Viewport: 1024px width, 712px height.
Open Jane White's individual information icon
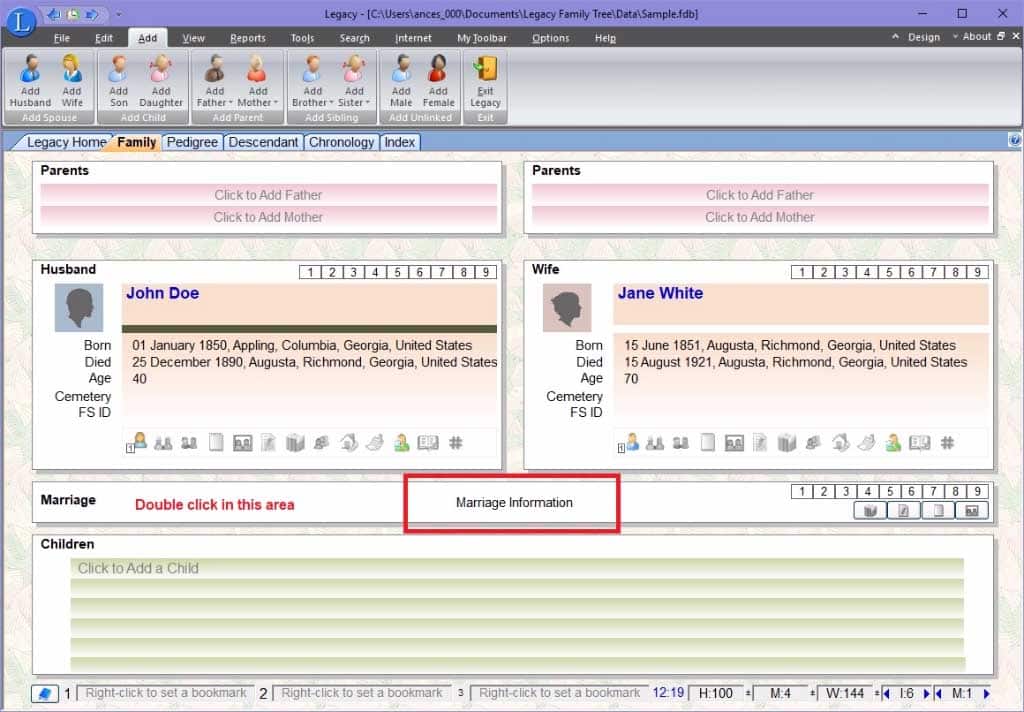coord(629,442)
